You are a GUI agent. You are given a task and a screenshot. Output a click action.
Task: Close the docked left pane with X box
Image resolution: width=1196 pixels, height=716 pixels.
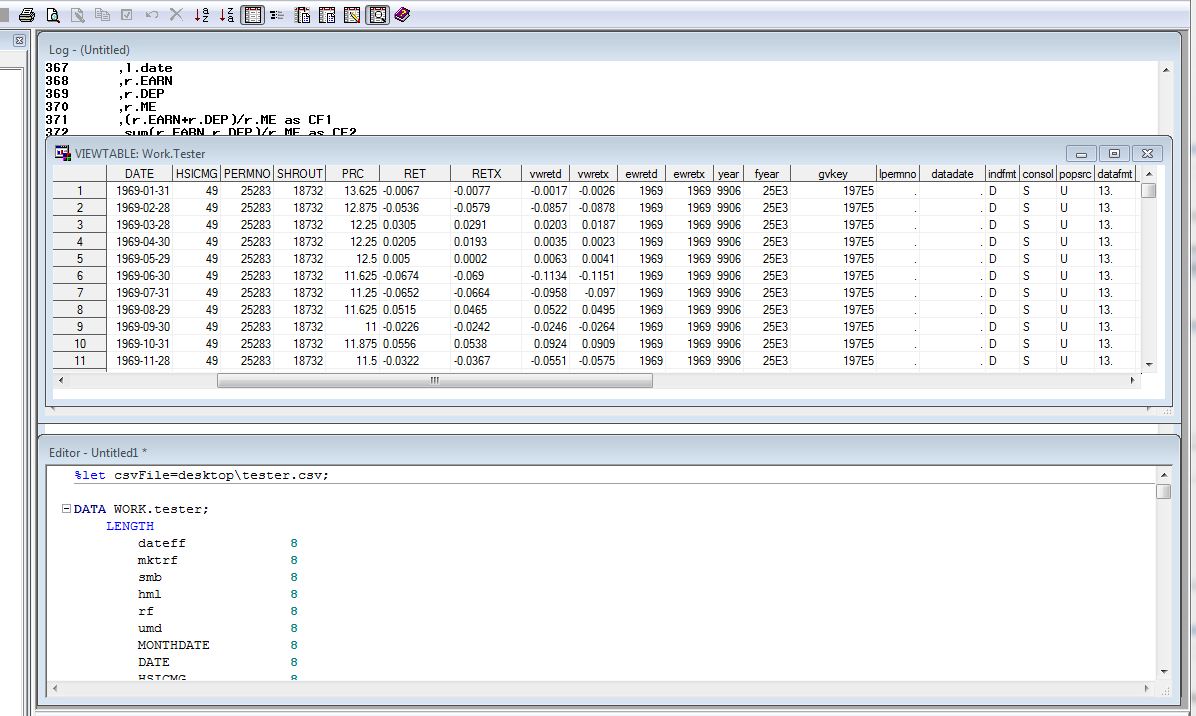click(x=19, y=40)
